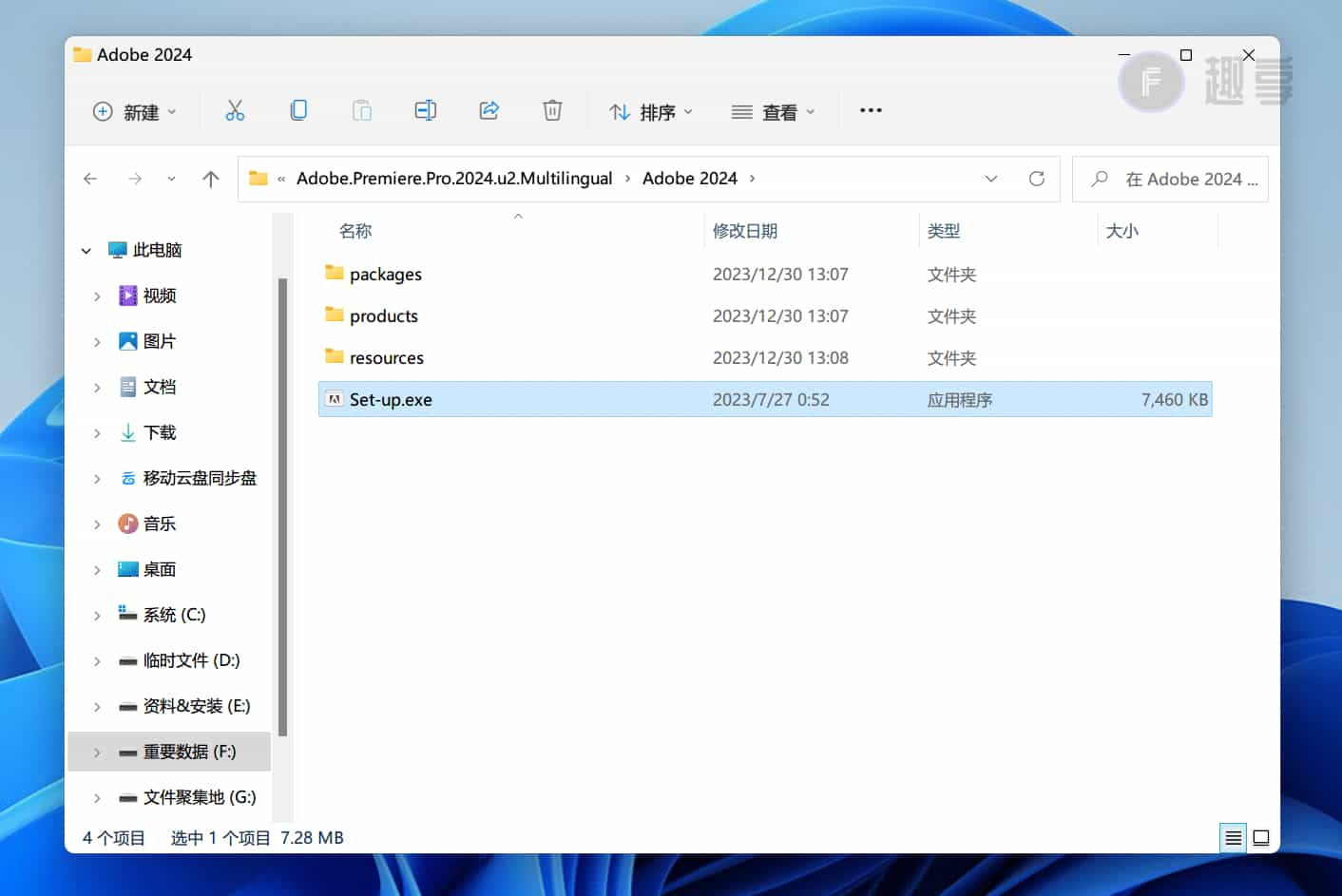The image size is (1342, 896).
Task: Expand the 移动云盘同步盘 tree node
Action: coord(97,479)
